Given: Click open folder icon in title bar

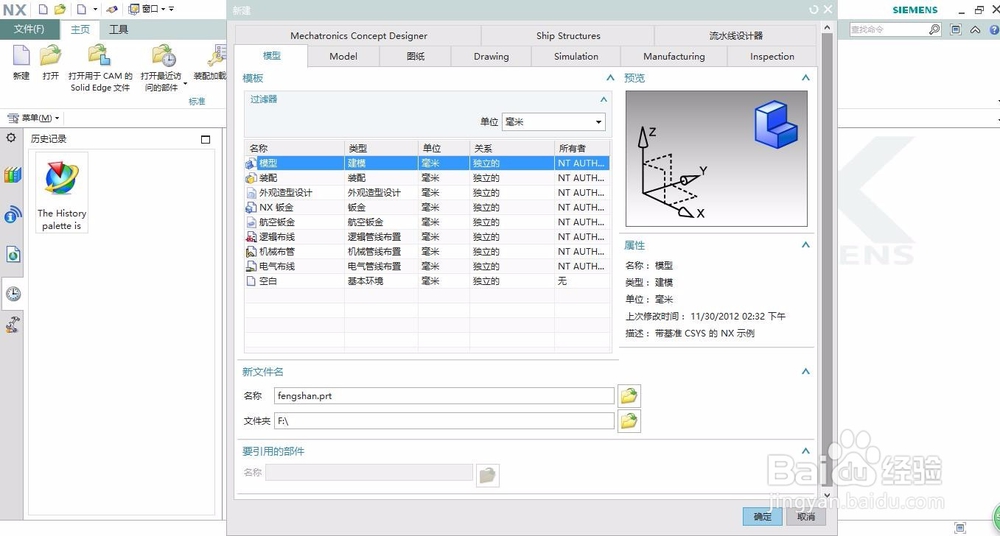Looking at the screenshot, I should tap(60, 9).
